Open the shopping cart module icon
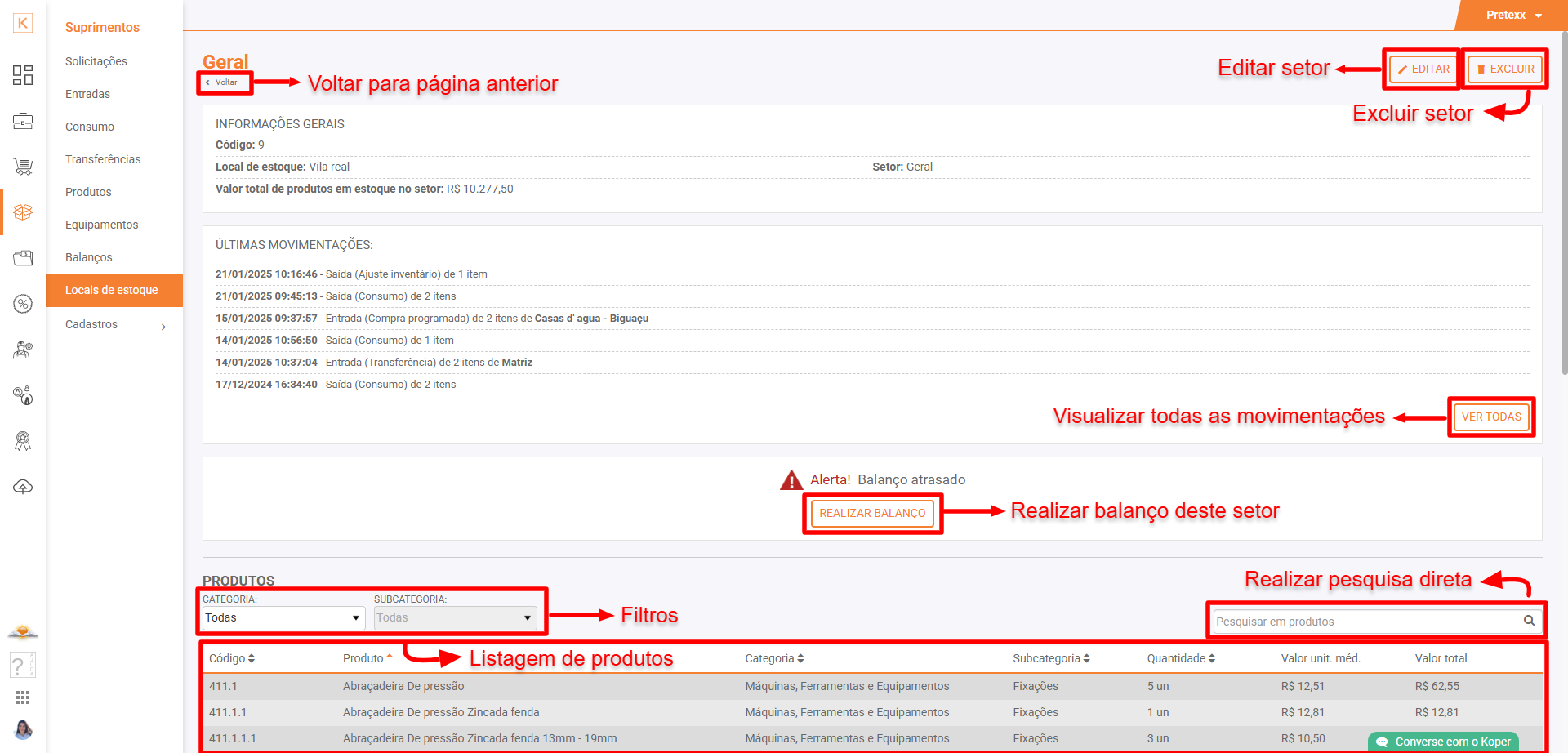Viewport: 1568px width, 753px height. pyautogui.click(x=23, y=167)
